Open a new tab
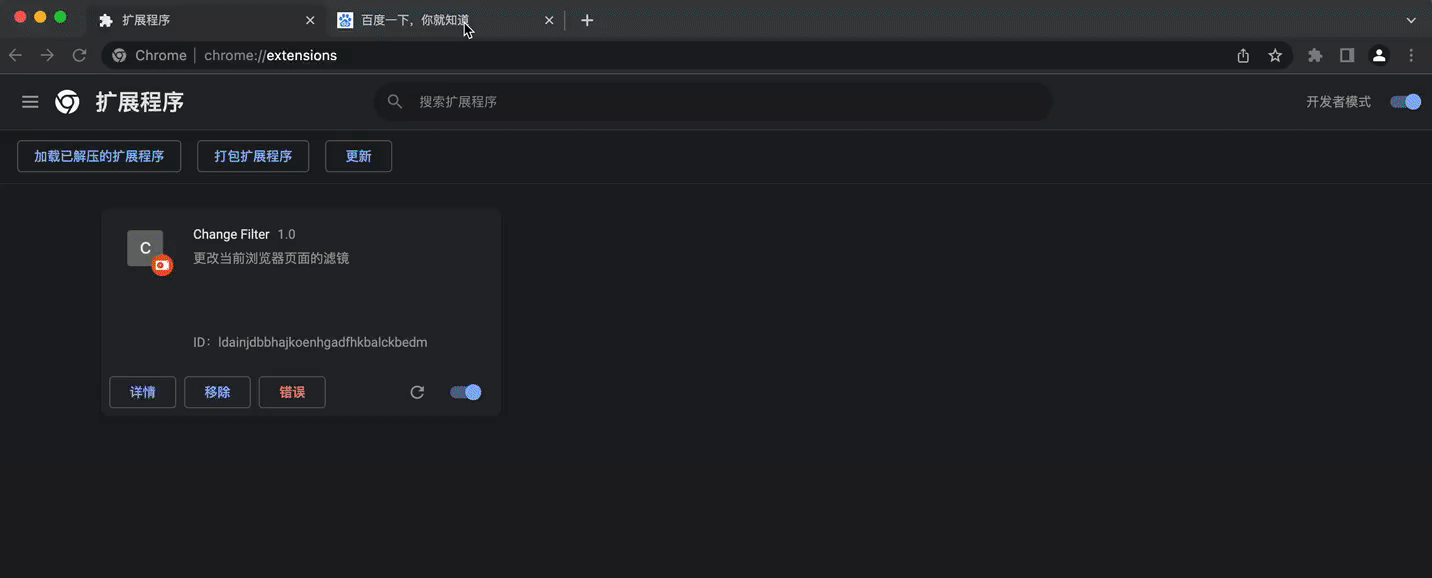Screen dimensions: 1432x578 point(587,20)
